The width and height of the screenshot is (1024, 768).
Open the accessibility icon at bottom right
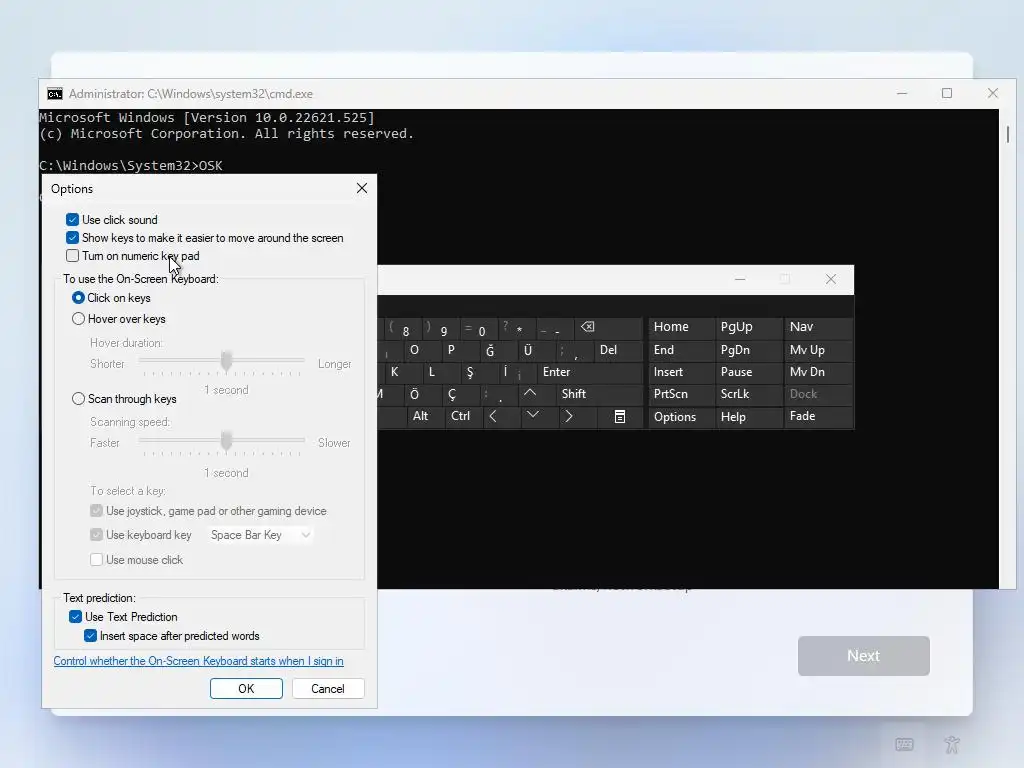[952, 744]
